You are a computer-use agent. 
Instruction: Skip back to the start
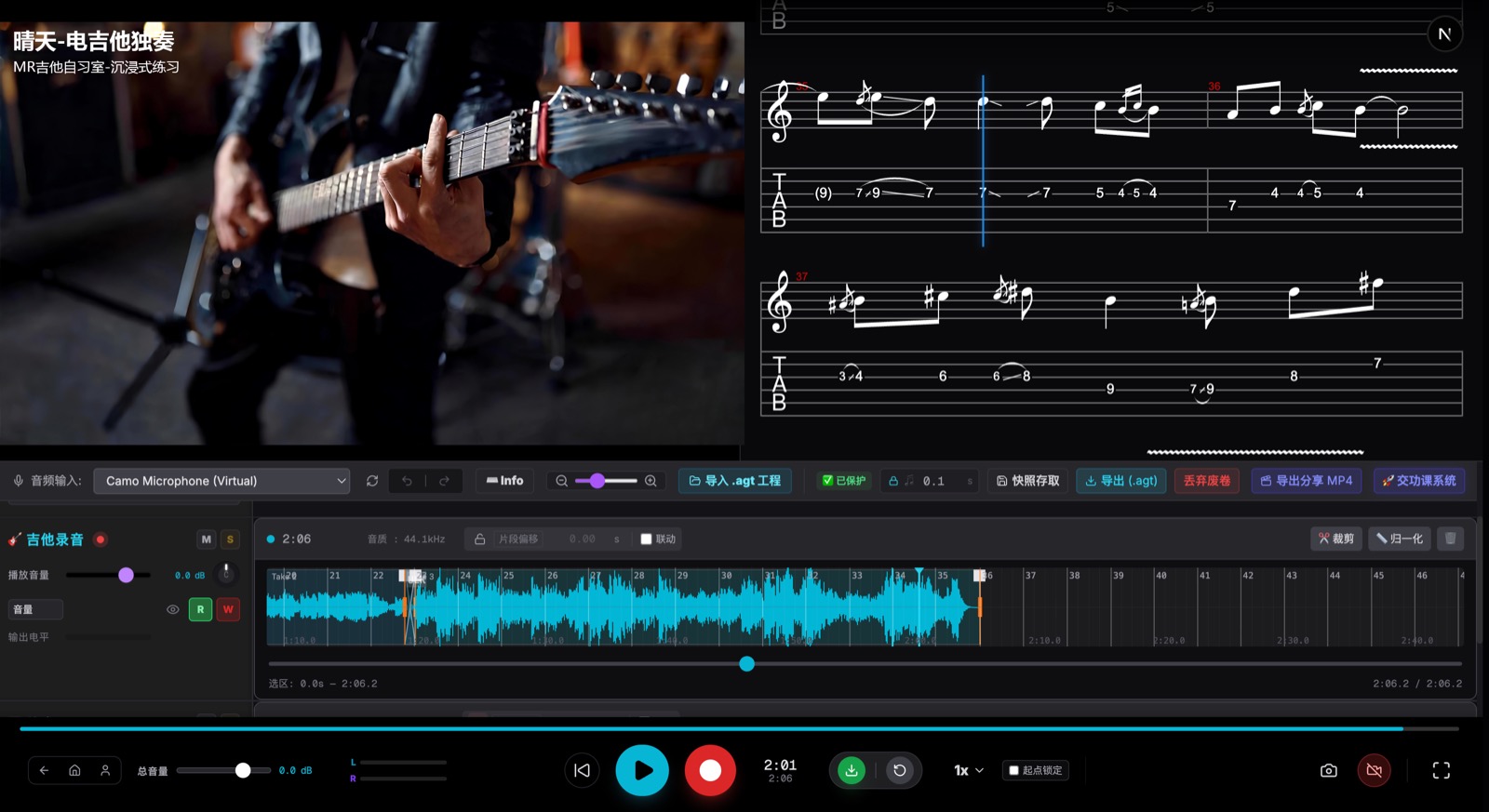[582, 770]
